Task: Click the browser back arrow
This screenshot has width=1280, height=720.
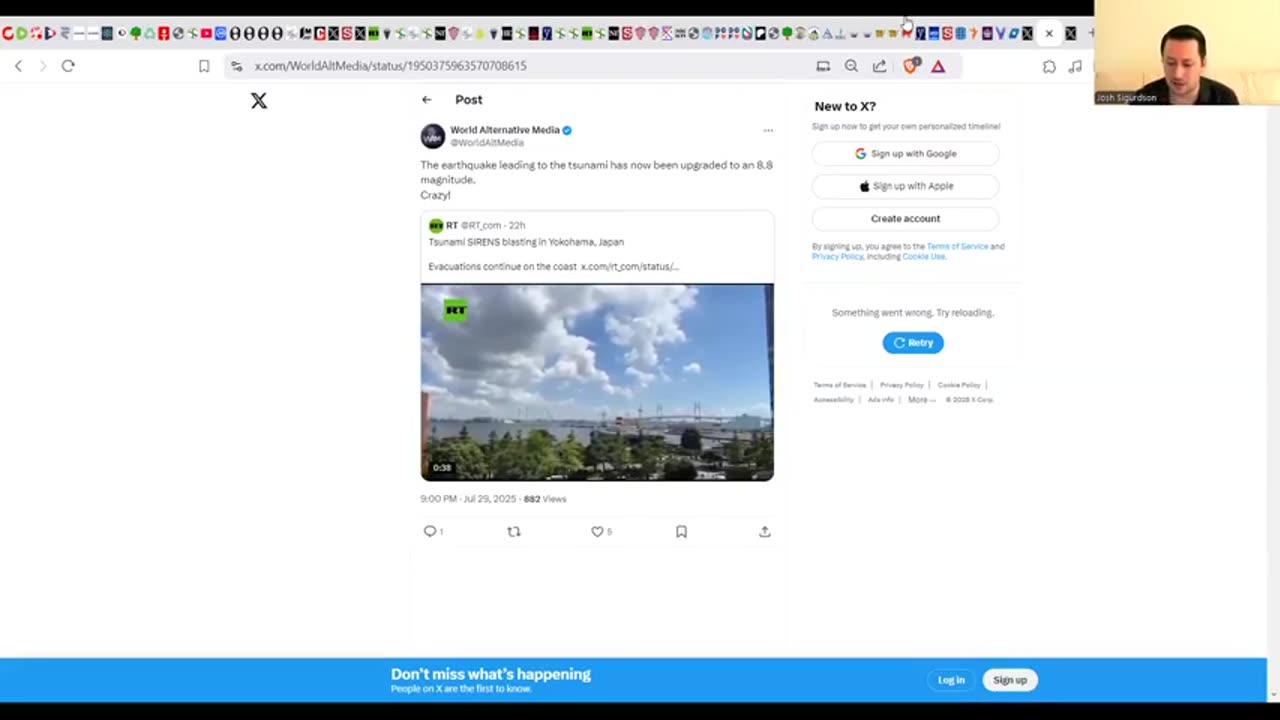Action: point(18,66)
